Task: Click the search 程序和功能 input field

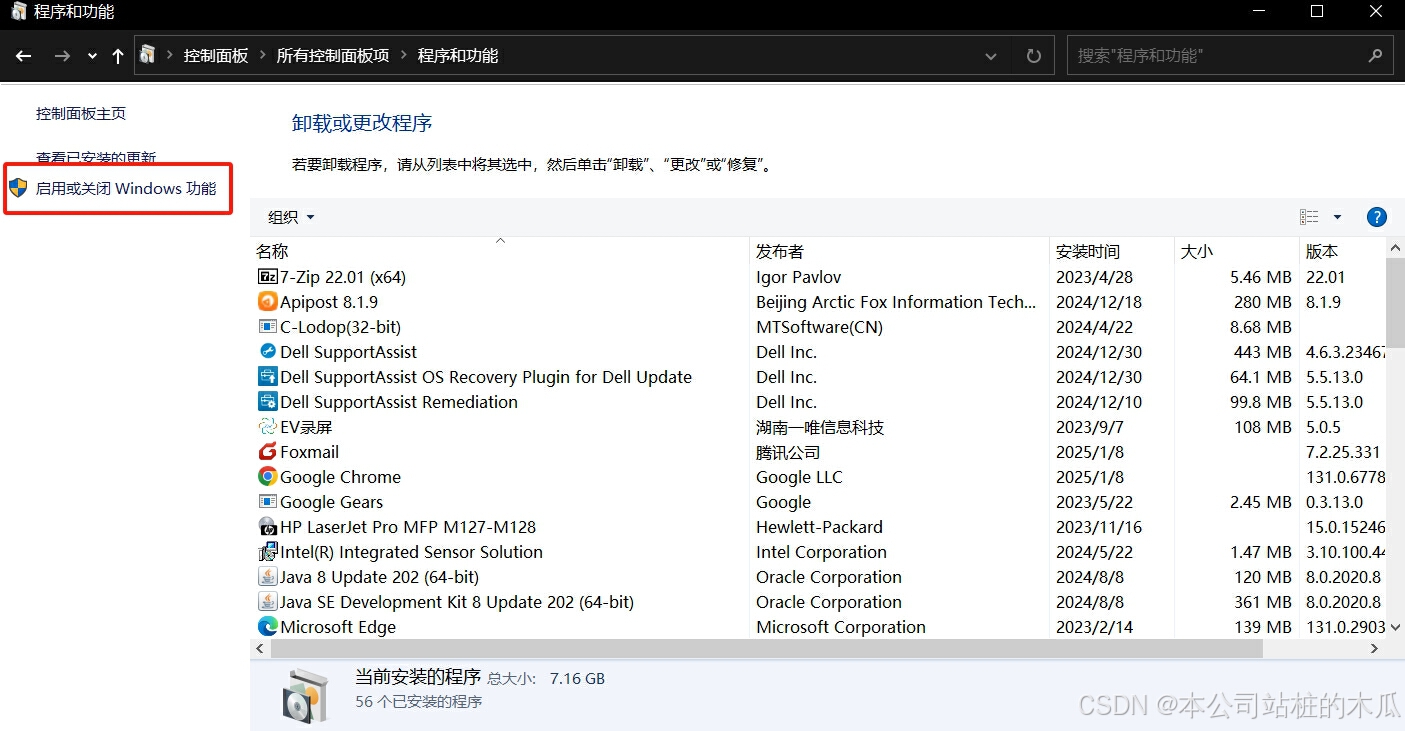Action: [x=1230, y=56]
